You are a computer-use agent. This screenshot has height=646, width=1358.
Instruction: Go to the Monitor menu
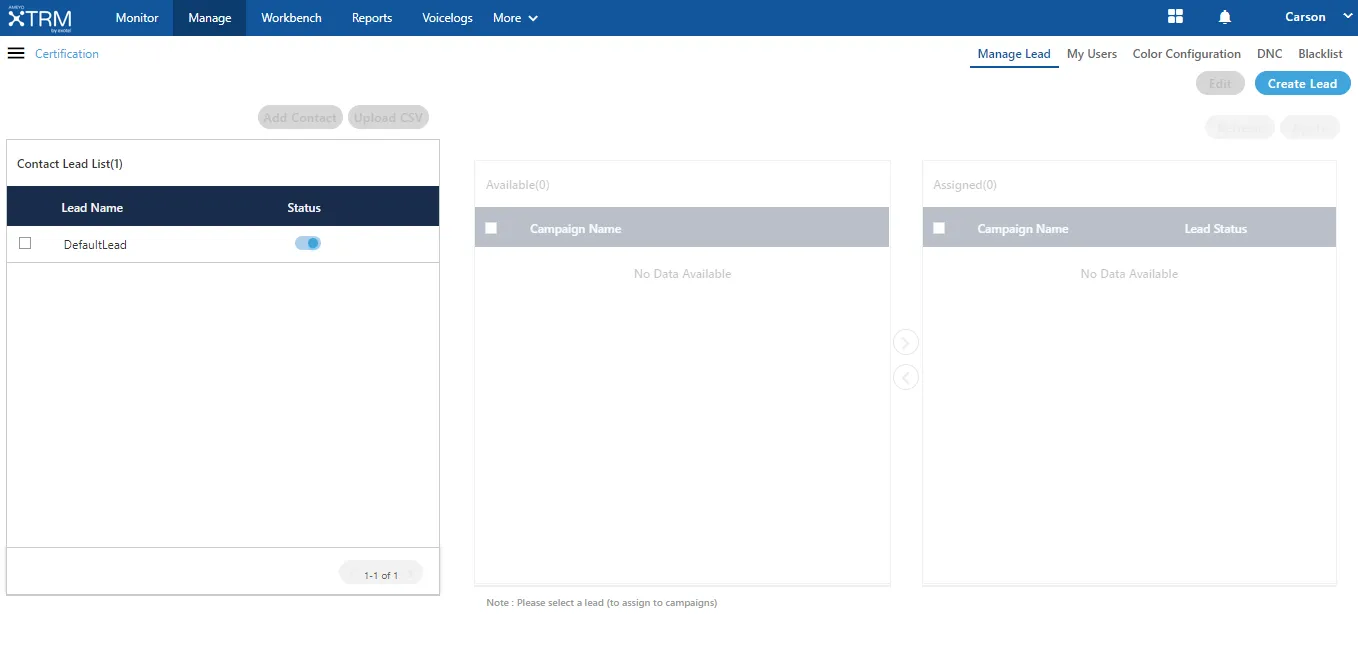[137, 18]
